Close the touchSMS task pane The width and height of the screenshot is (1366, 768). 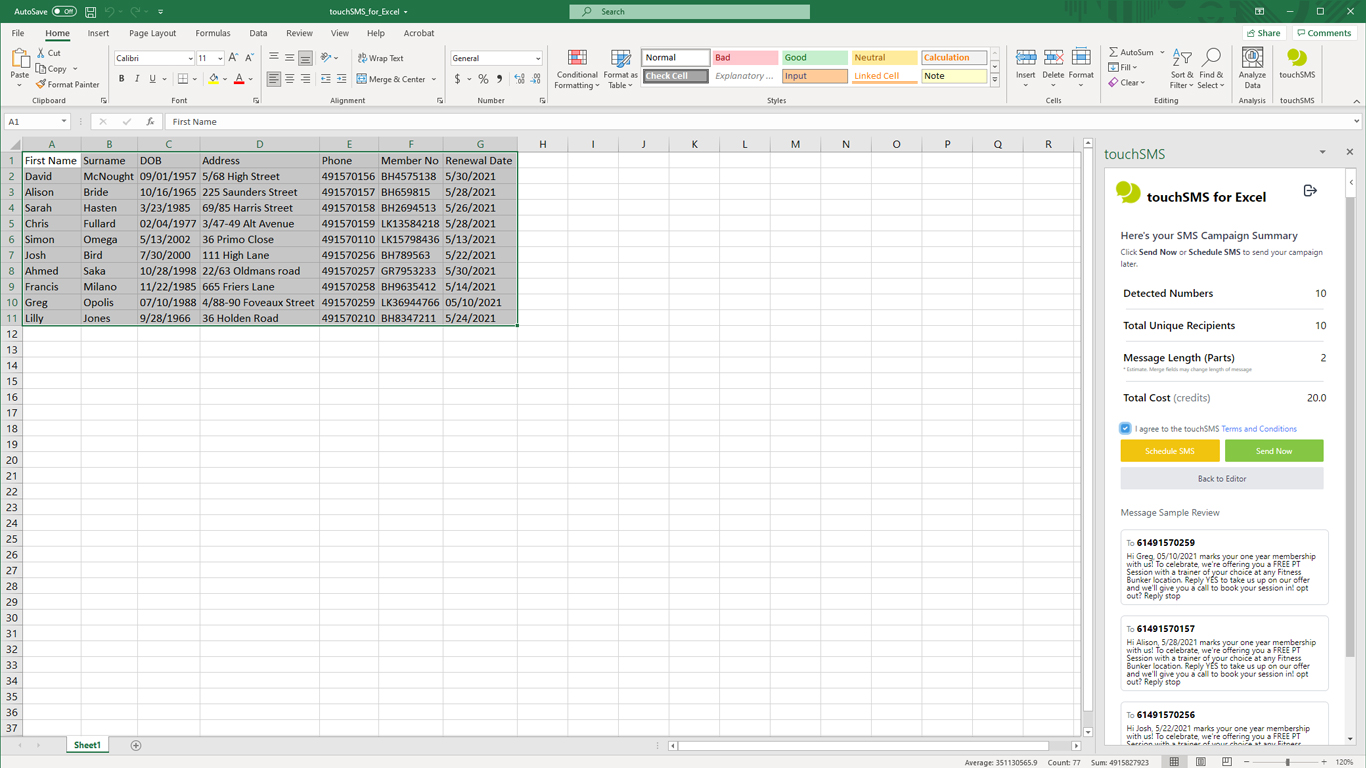pos(1349,153)
